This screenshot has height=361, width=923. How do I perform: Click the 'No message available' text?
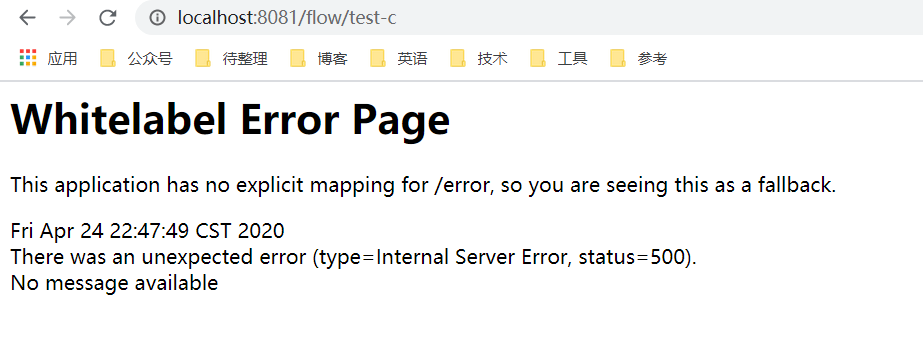pos(115,283)
